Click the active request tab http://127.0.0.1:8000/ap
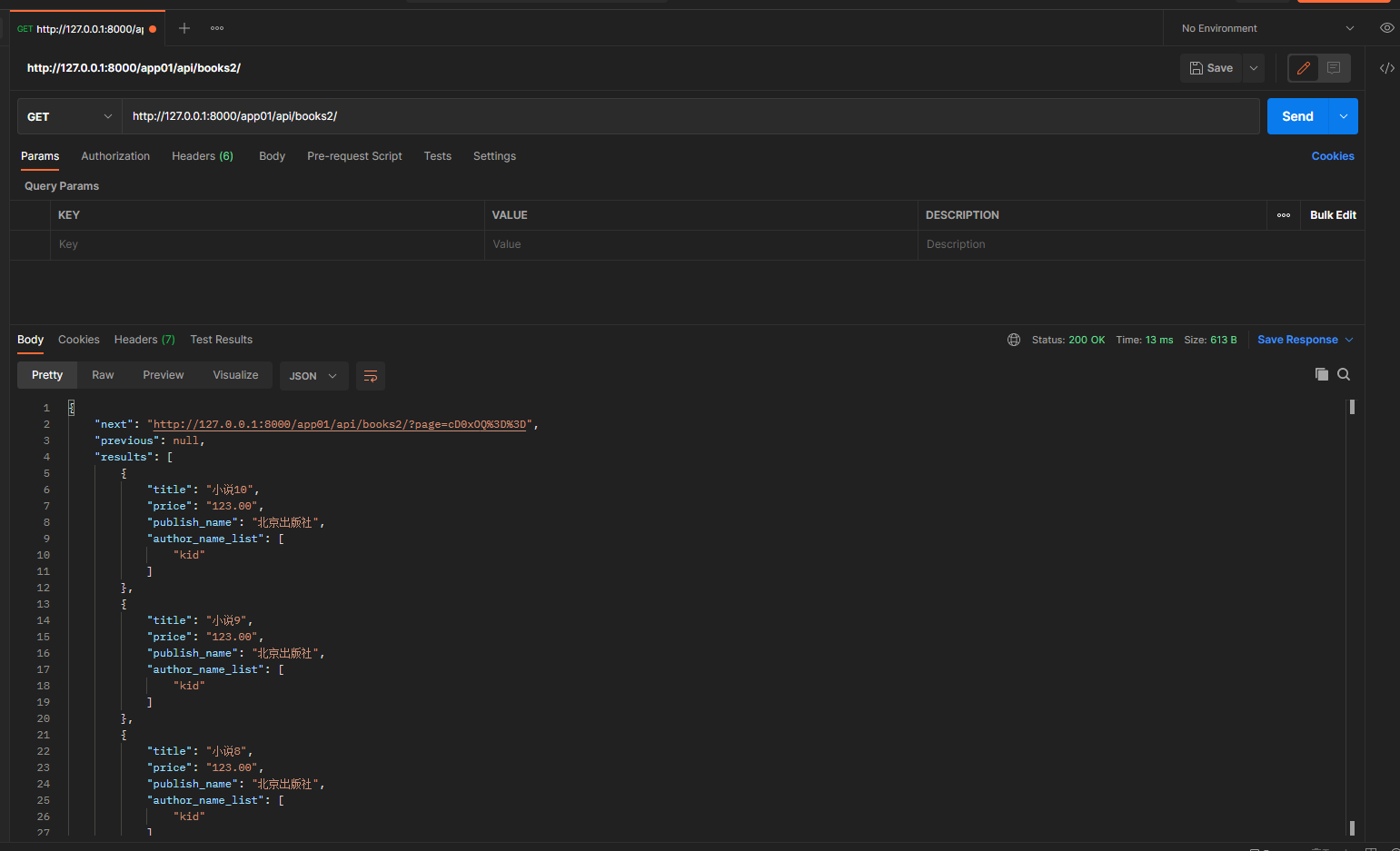Image resolution: width=1400 pixels, height=851 pixels. 87,29
